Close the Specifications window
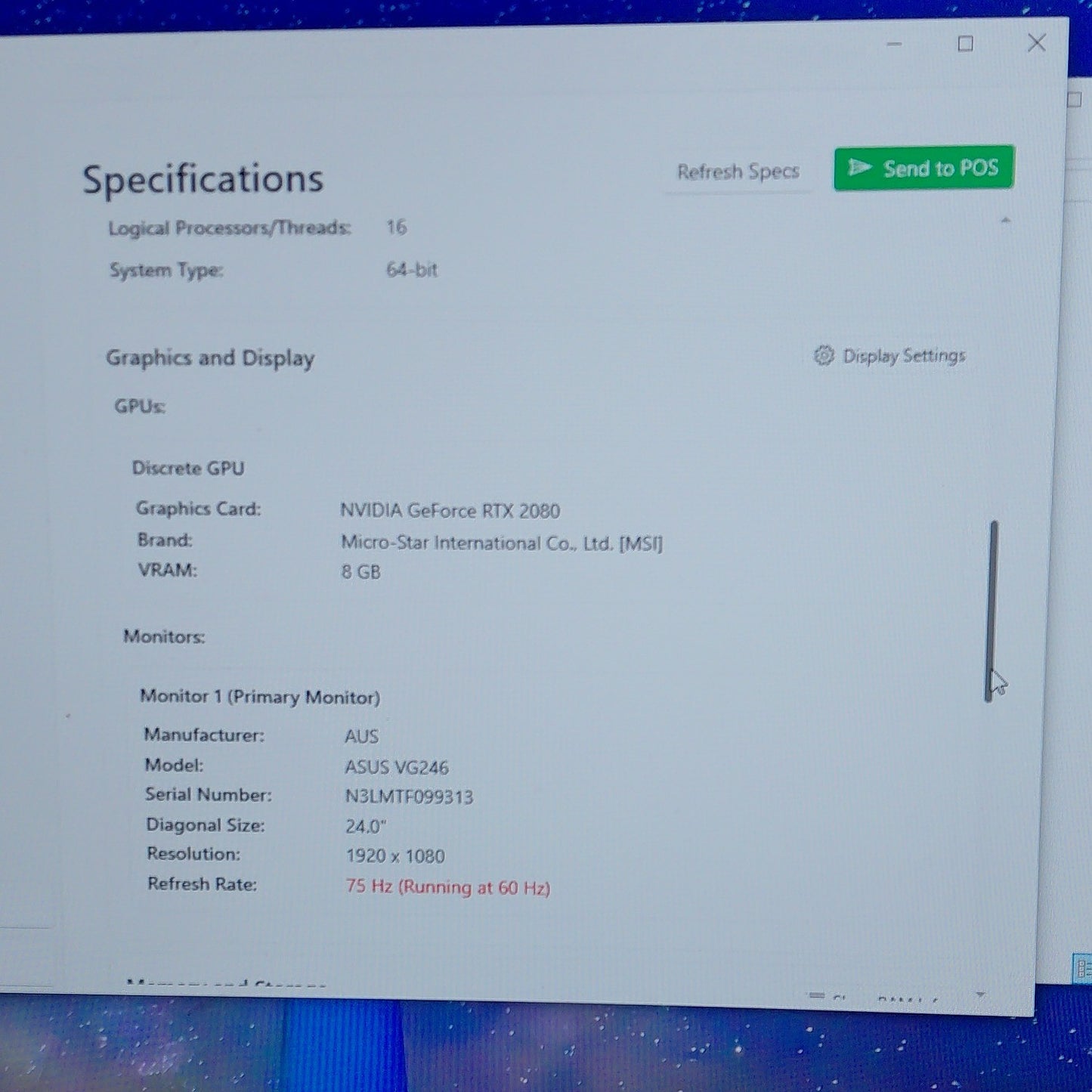 1037,43
